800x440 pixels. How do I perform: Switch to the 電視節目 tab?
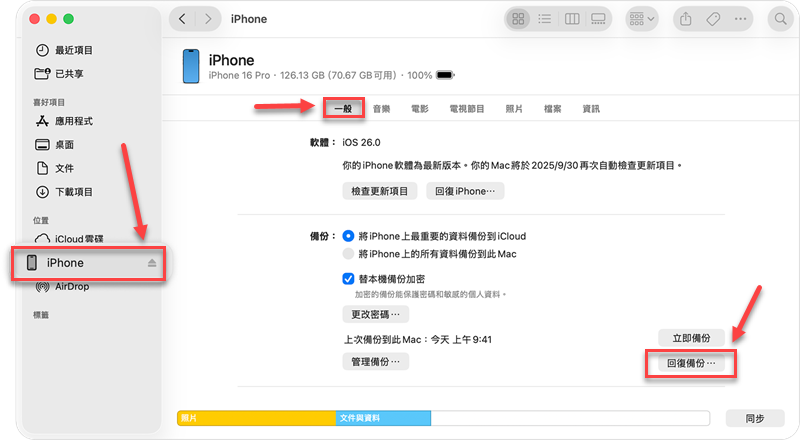[466, 109]
